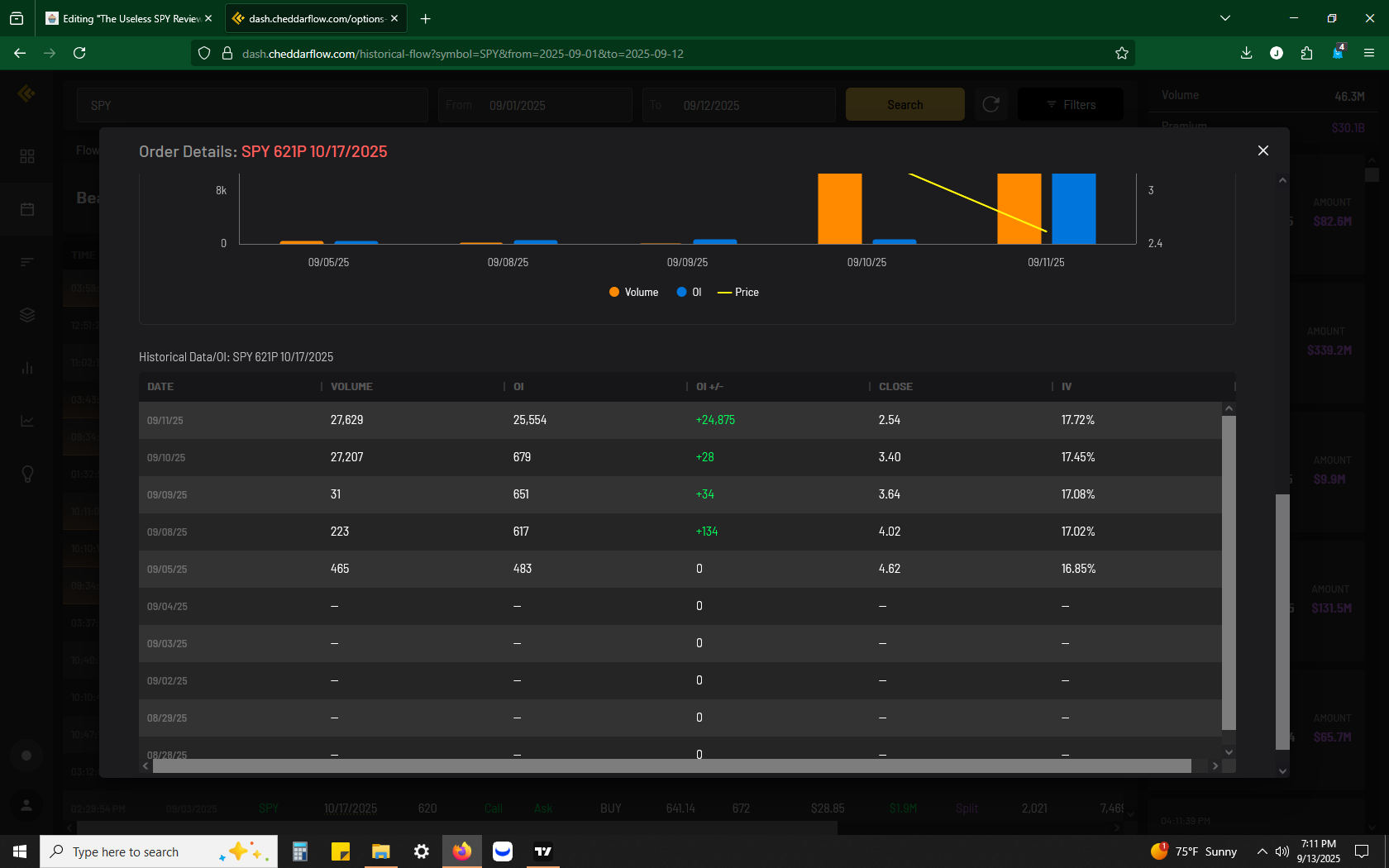Sort table by VOLUME column header
The image size is (1389, 868).
351,387
